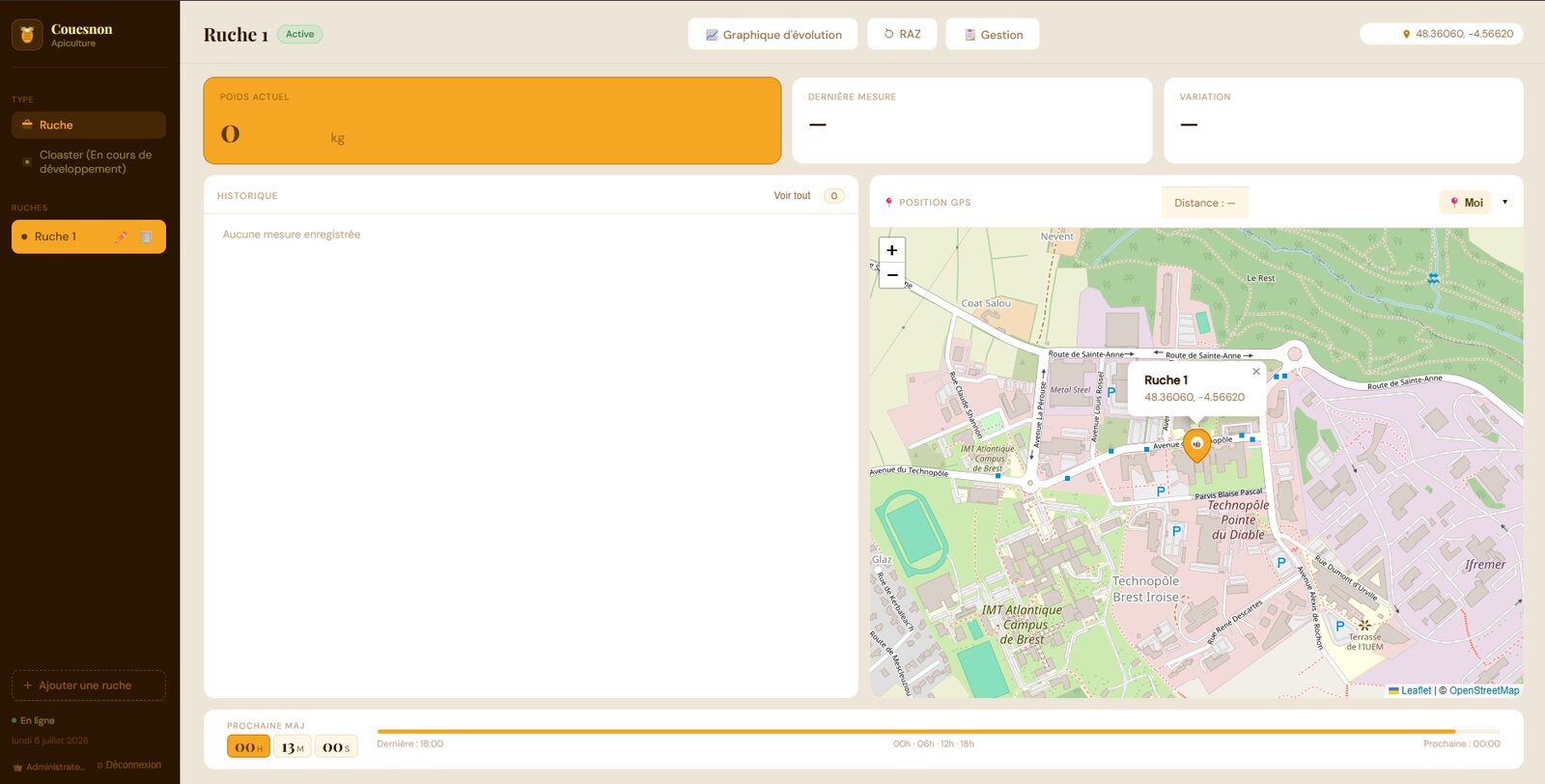Click the next-update progress bar
The height and width of the screenshot is (784, 1545).
click(939, 732)
